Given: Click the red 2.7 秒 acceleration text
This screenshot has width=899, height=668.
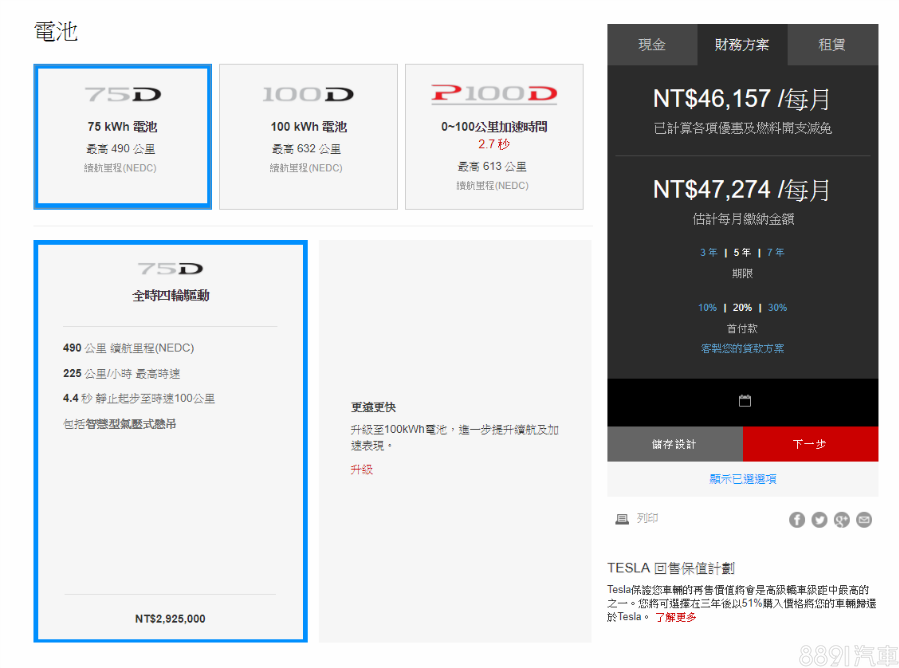Looking at the screenshot, I should [494, 144].
